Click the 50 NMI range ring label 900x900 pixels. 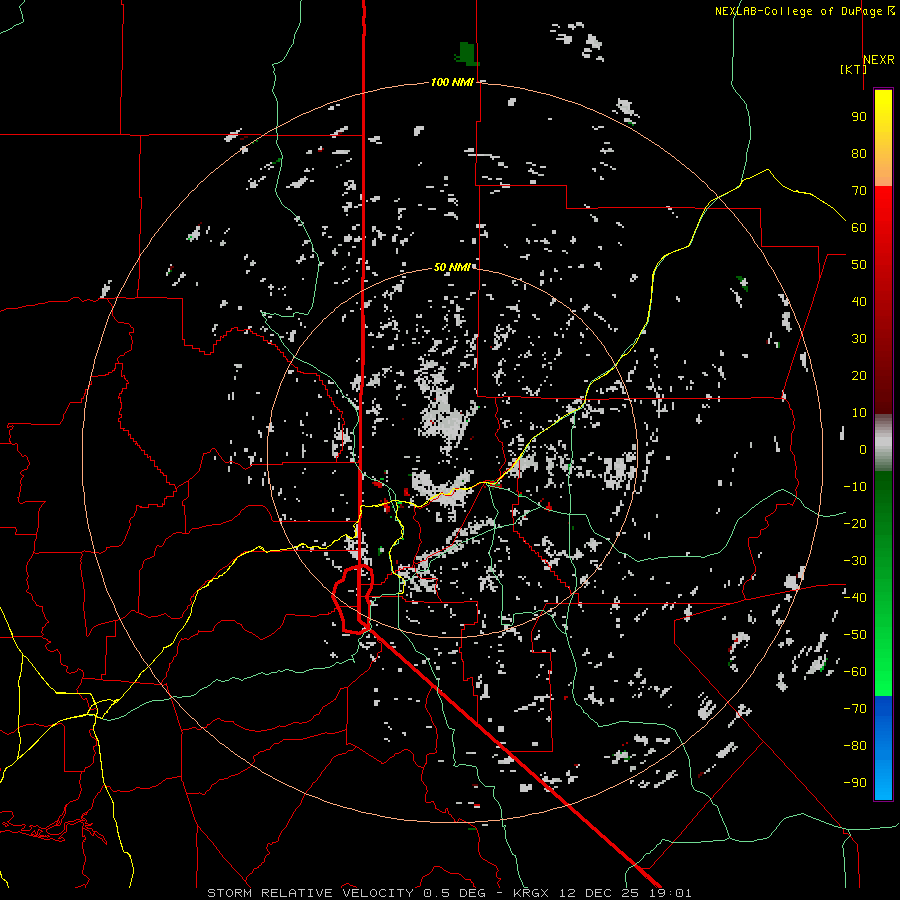(x=452, y=267)
